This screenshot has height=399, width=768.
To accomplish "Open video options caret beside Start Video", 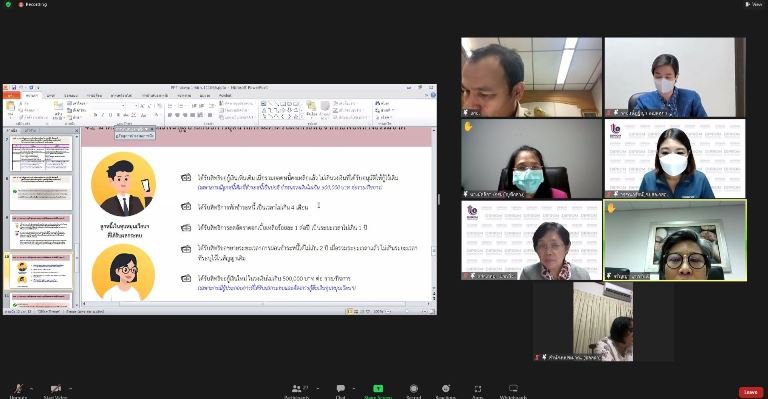I will click(71, 389).
